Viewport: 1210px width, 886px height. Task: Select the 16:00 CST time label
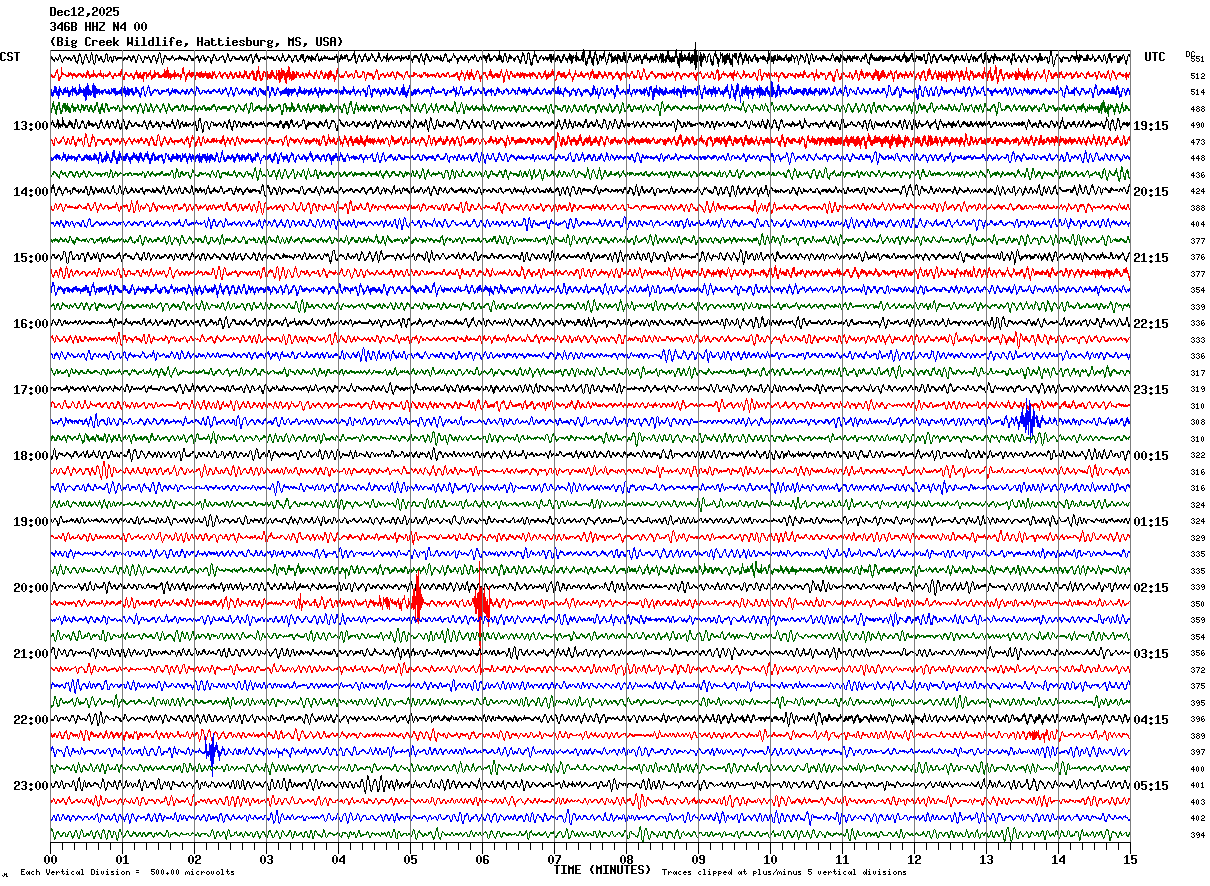pos(30,324)
